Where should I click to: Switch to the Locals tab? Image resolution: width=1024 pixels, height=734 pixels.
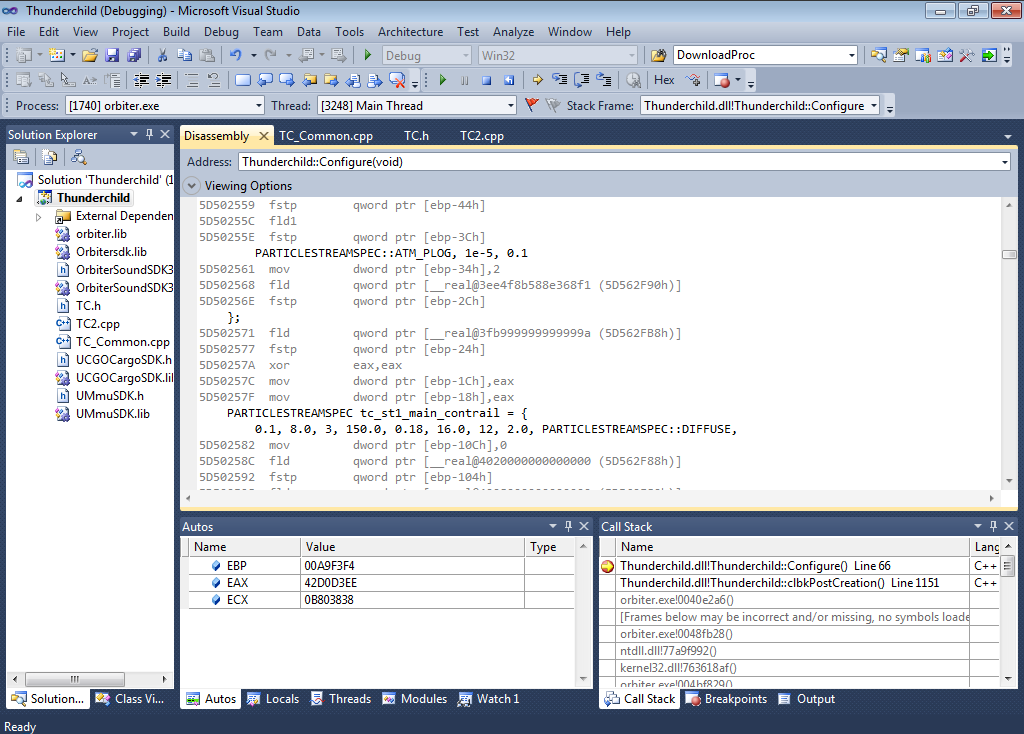coord(274,699)
